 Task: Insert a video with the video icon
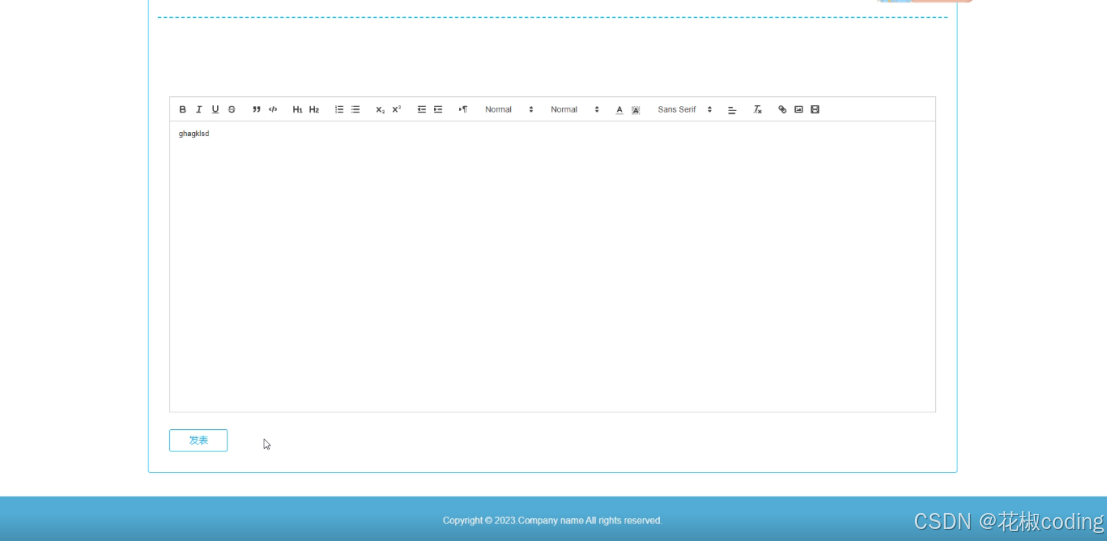815,110
